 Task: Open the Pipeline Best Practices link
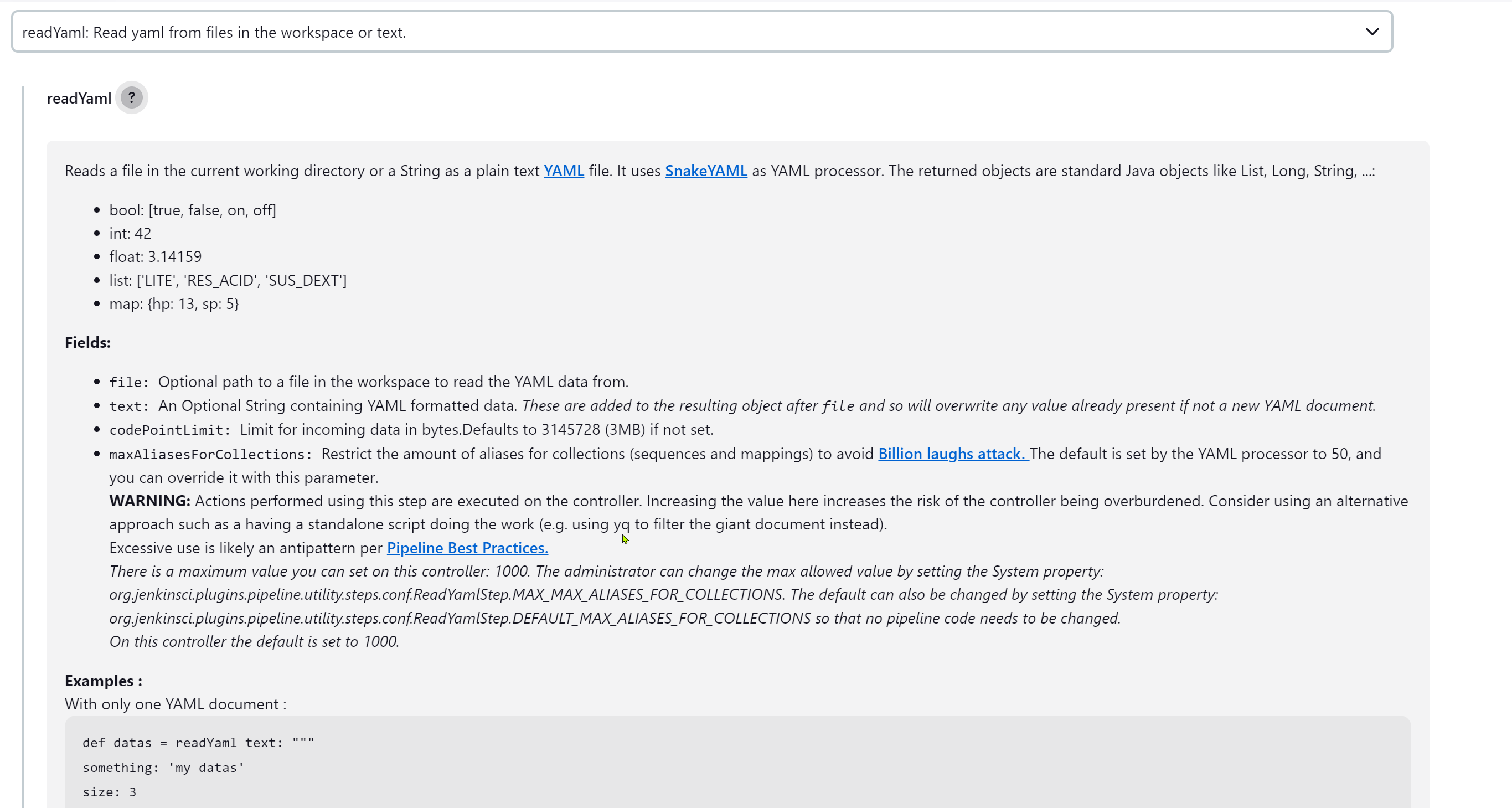tap(467, 548)
